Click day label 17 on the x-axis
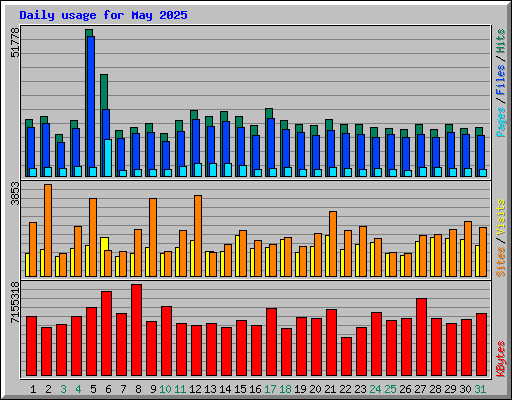 pos(270,389)
